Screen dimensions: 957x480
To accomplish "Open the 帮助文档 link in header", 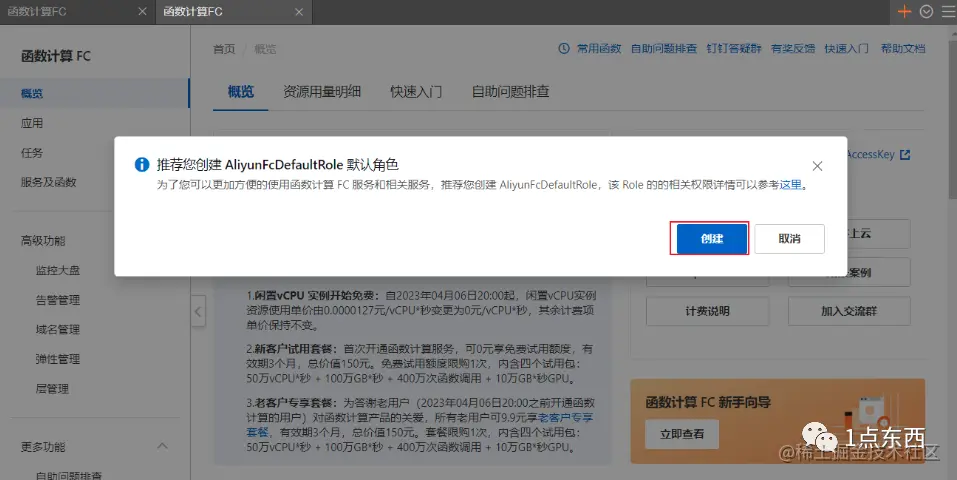I will (x=903, y=48).
